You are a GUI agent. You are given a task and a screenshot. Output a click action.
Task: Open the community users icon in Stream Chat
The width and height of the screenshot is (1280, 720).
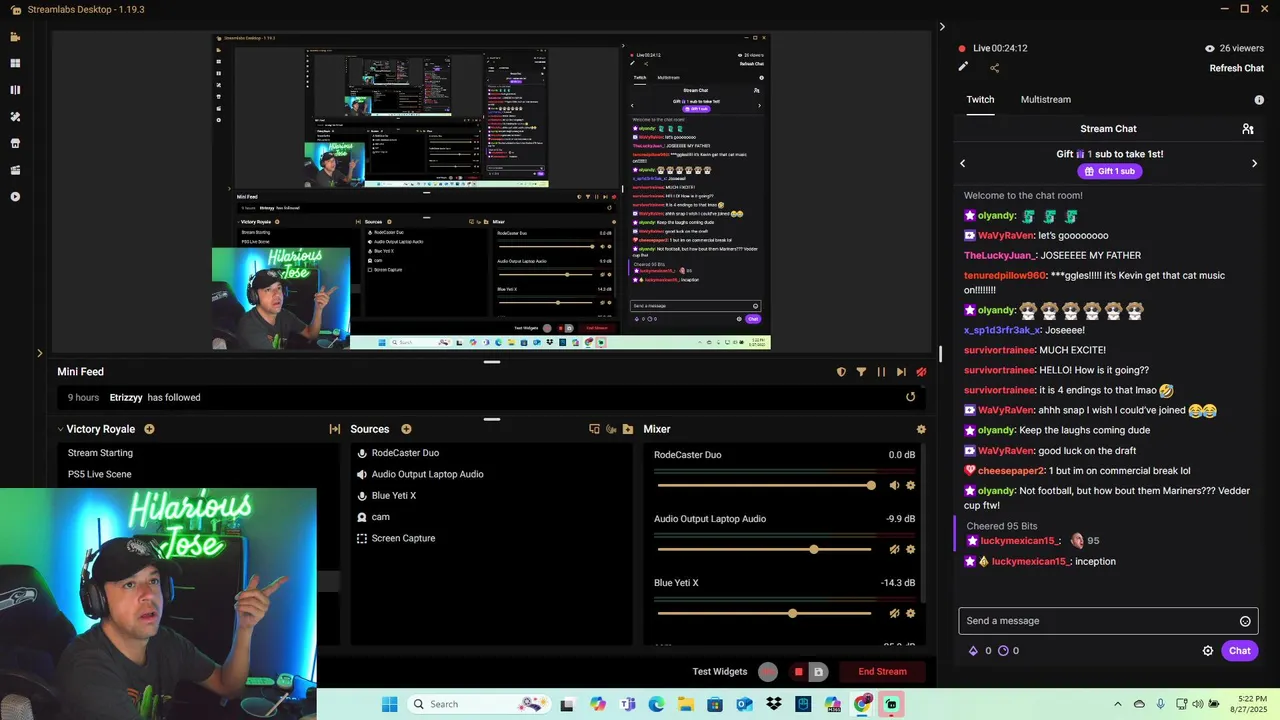point(1248,129)
